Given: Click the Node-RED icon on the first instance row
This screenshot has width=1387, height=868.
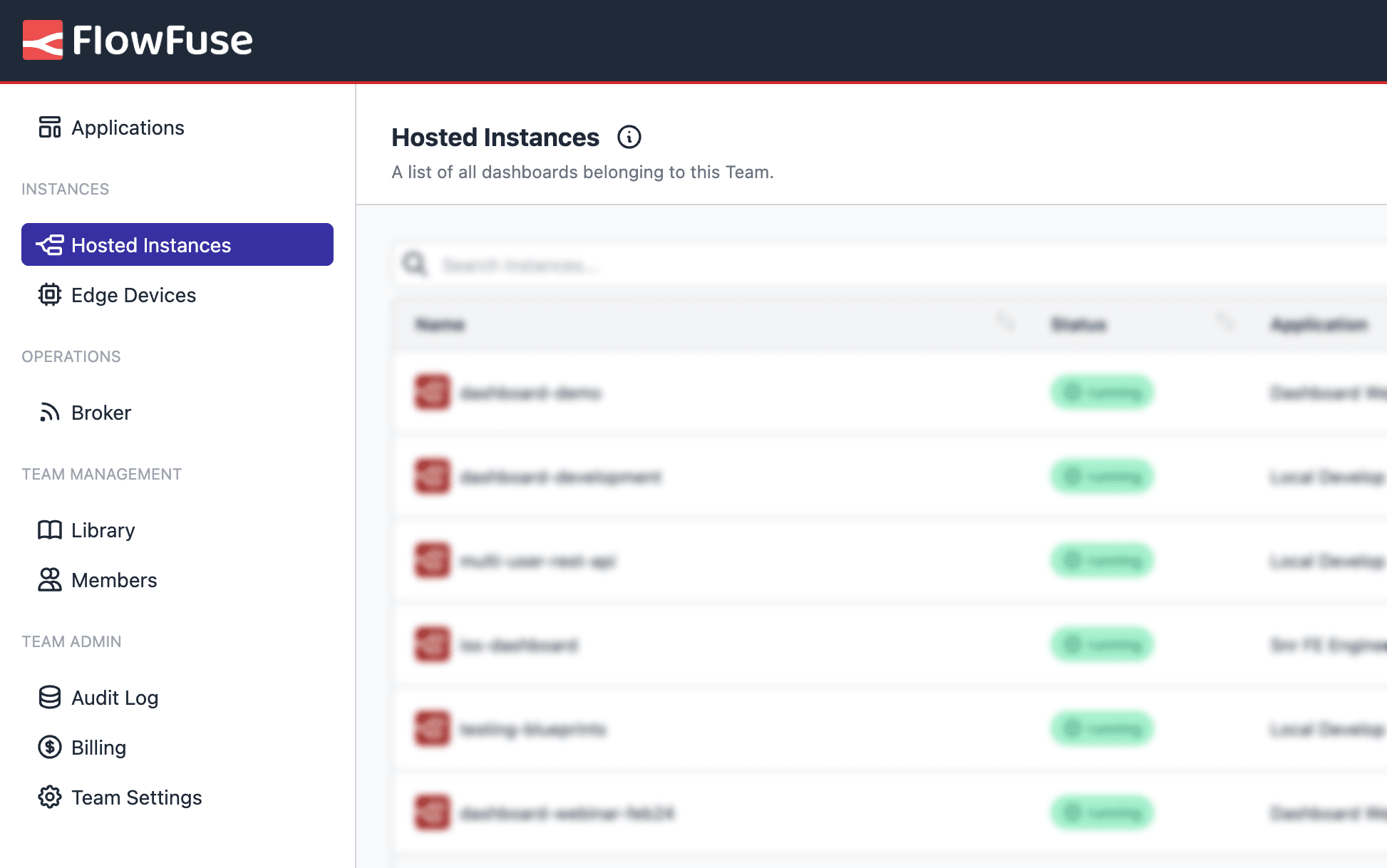Looking at the screenshot, I should pyautogui.click(x=431, y=393).
